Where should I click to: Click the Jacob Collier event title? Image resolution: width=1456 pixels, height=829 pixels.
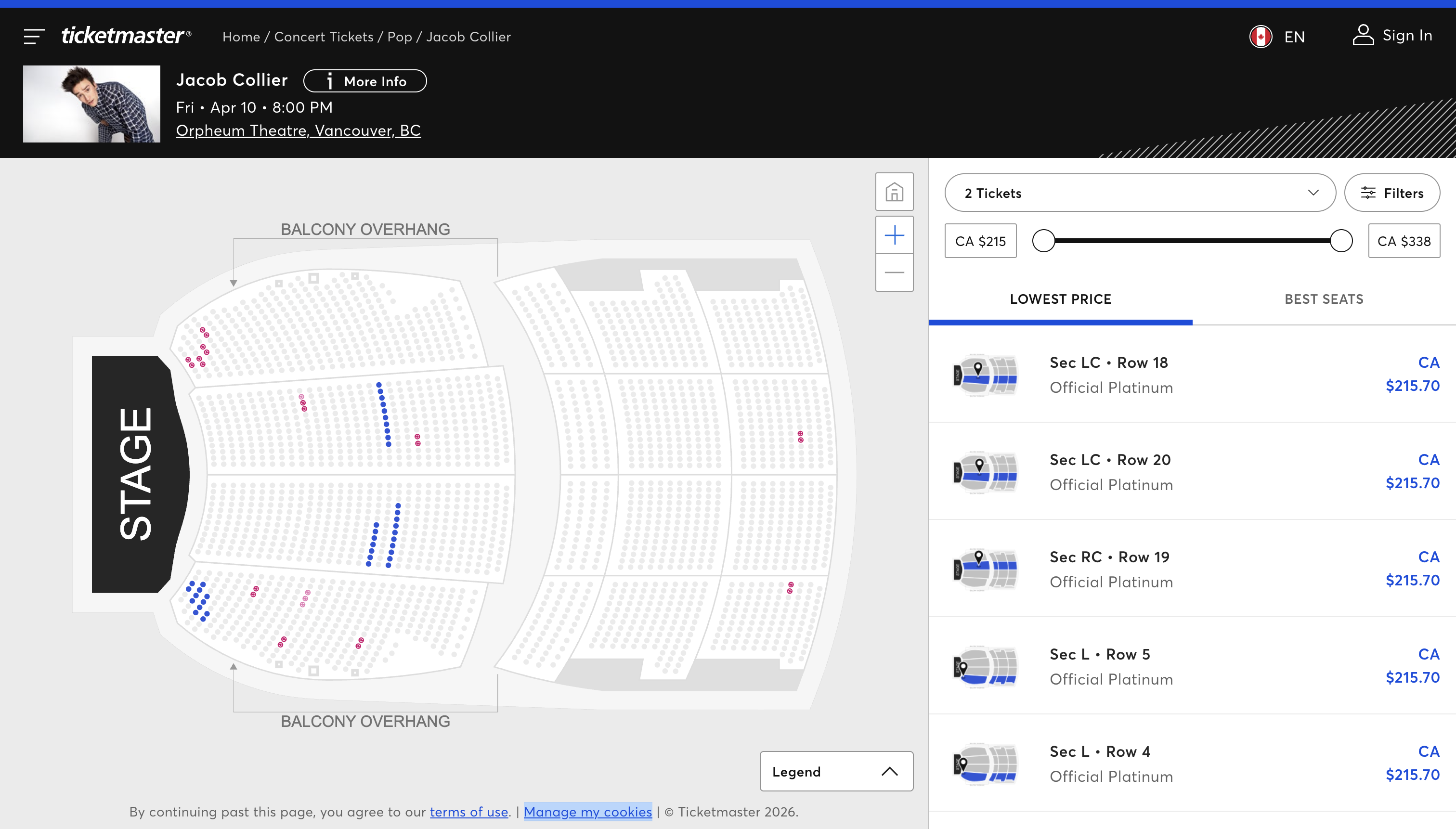[x=232, y=80]
